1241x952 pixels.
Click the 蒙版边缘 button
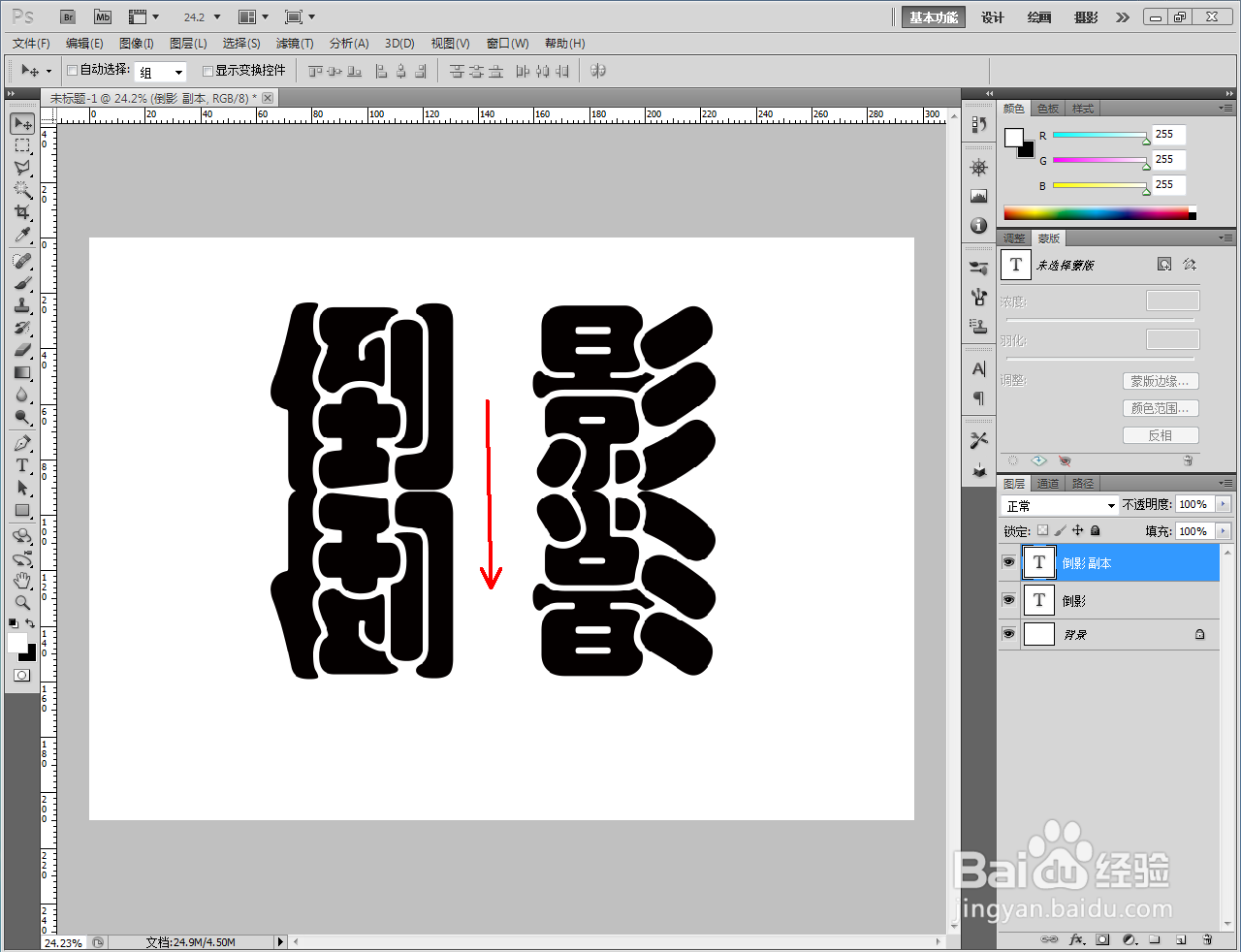click(1161, 381)
